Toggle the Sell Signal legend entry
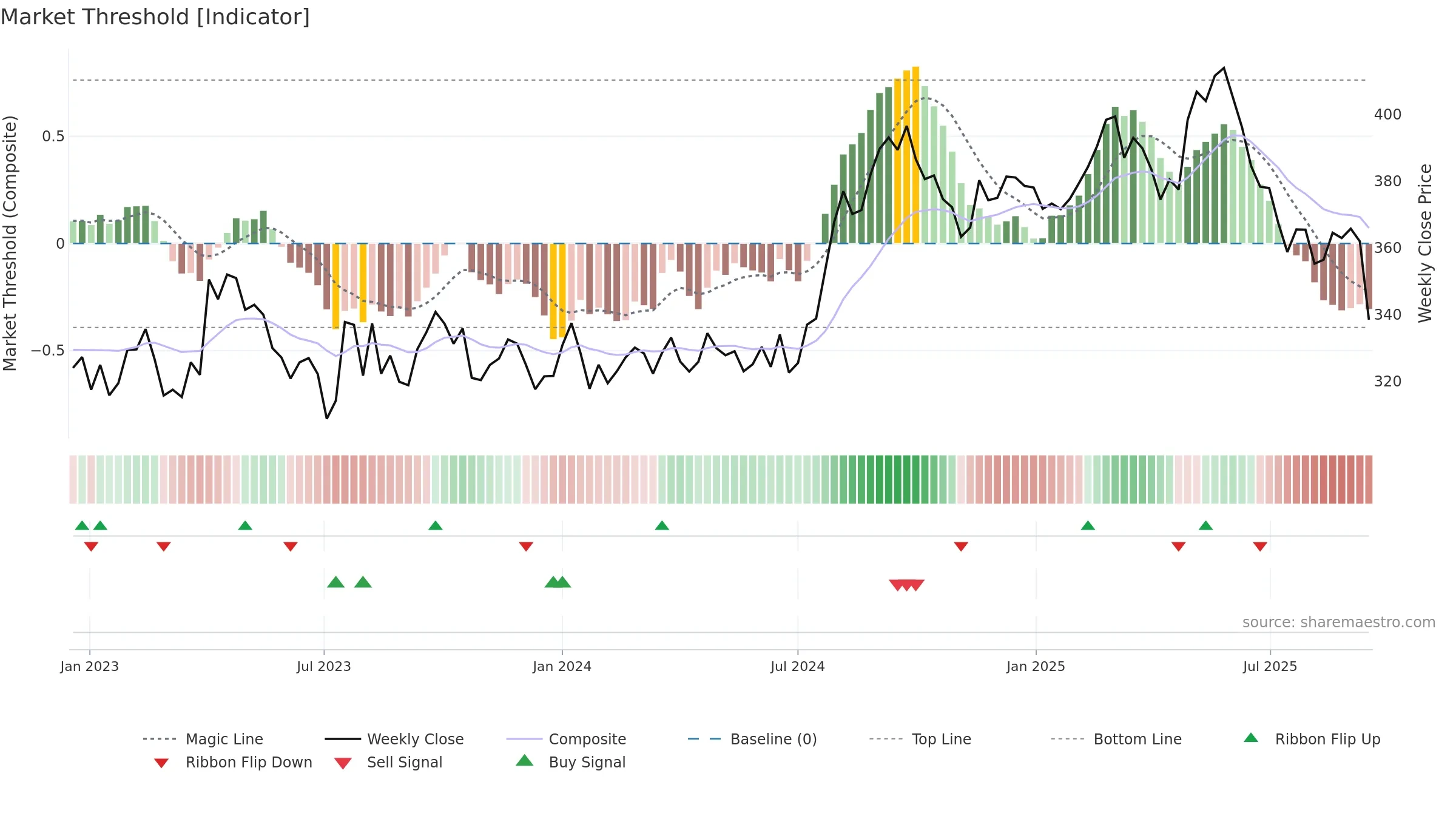The image size is (1456, 819). pos(388,762)
